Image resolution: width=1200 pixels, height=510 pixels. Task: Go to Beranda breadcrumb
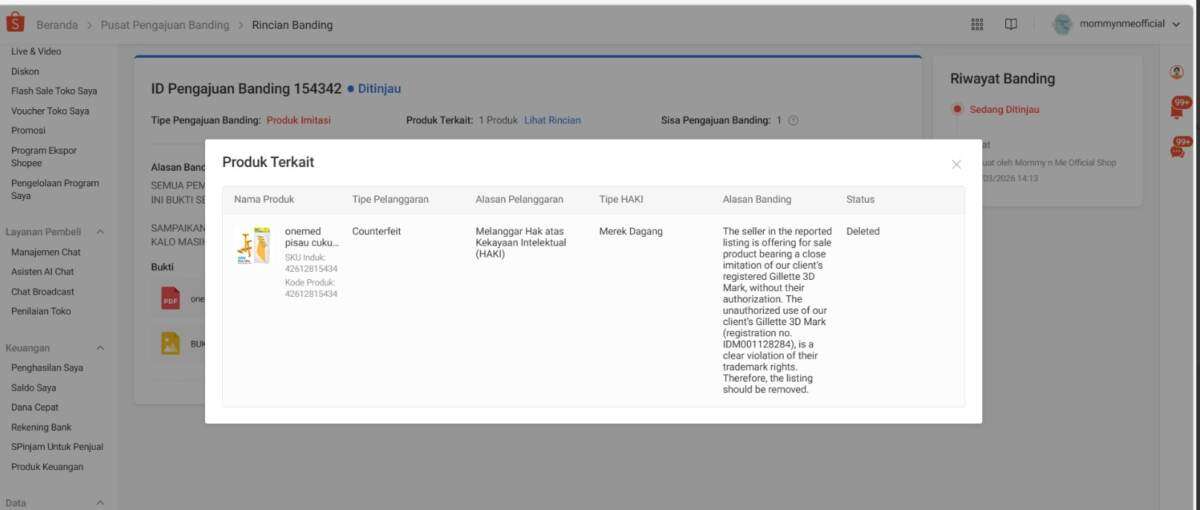(x=57, y=25)
